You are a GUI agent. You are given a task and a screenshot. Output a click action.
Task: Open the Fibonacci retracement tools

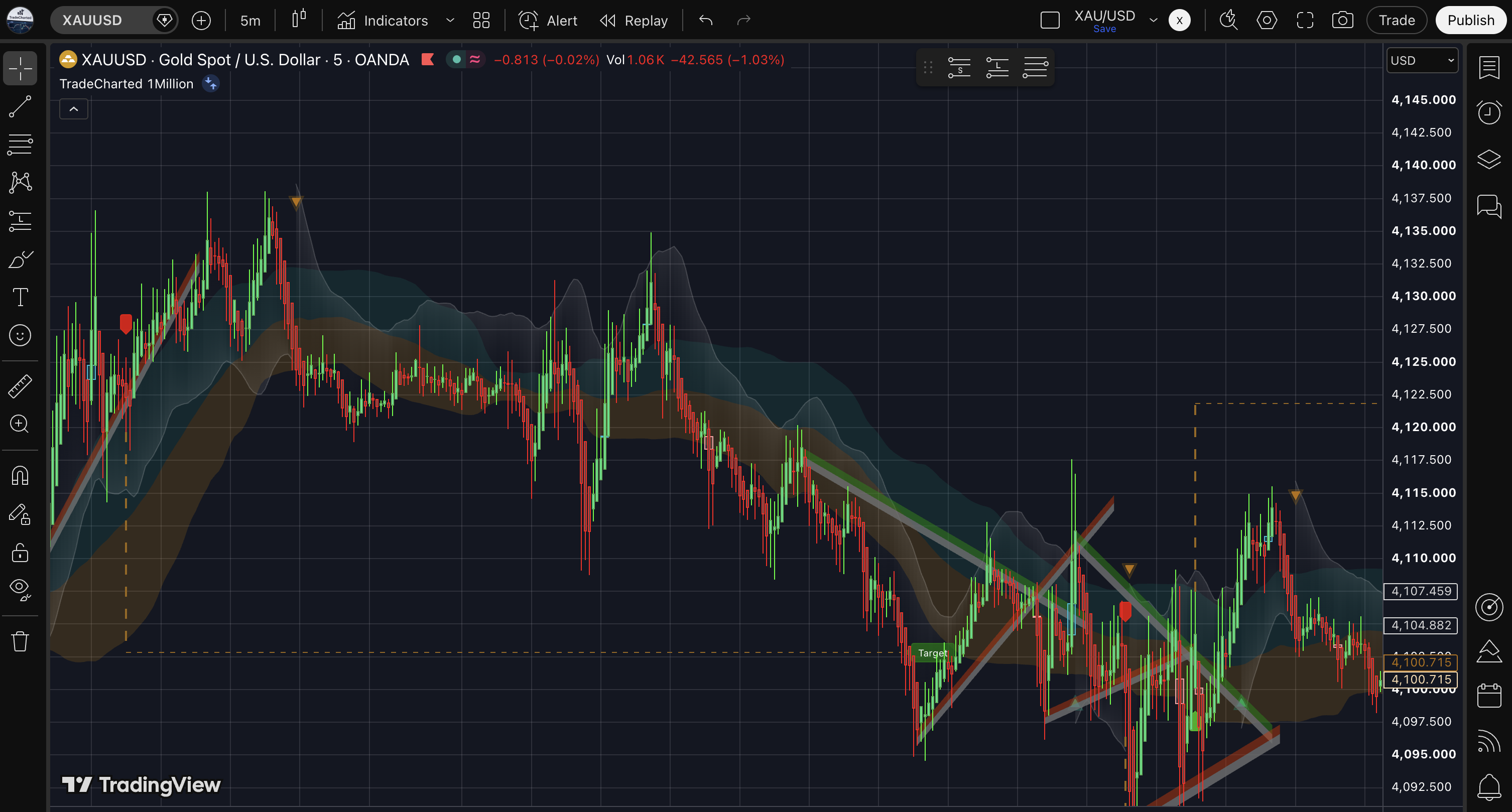pos(20,145)
